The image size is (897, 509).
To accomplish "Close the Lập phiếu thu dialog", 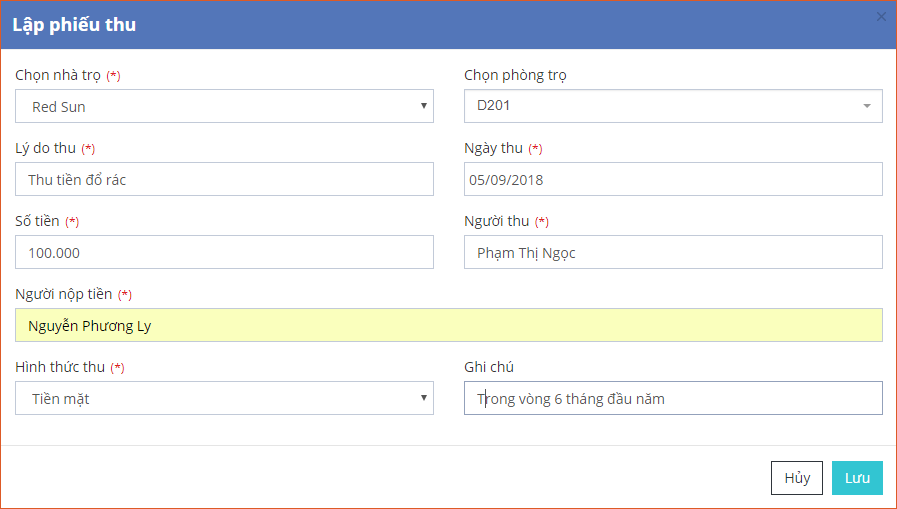I will coord(881,16).
